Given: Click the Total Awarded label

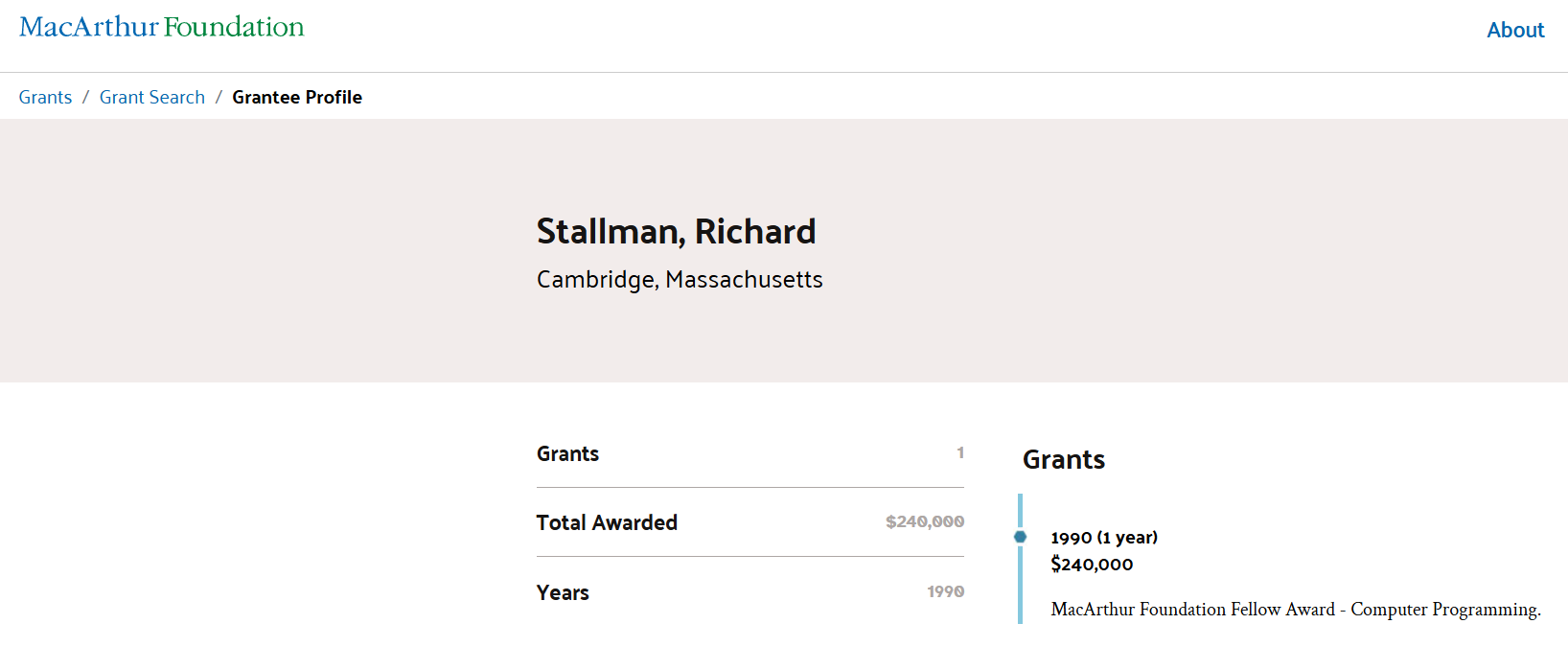Looking at the screenshot, I should click(607, 523).
